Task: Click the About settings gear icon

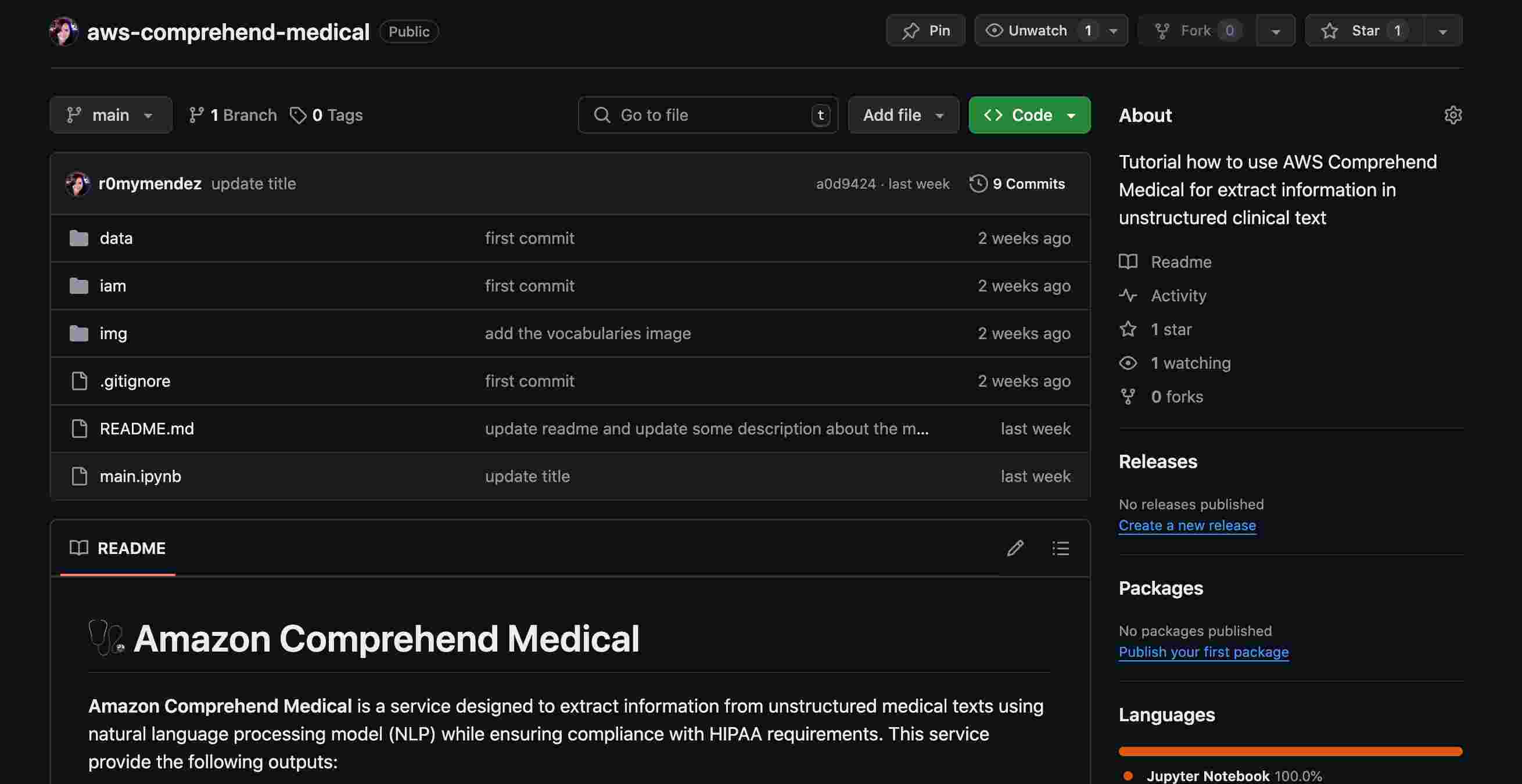Action: 1453,114
